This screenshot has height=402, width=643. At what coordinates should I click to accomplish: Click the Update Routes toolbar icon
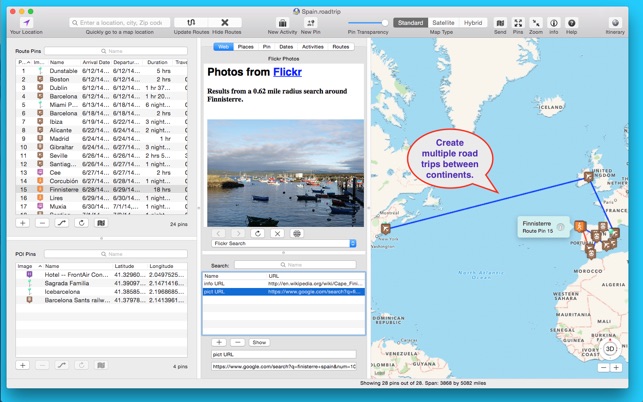(x=191, y=23)
